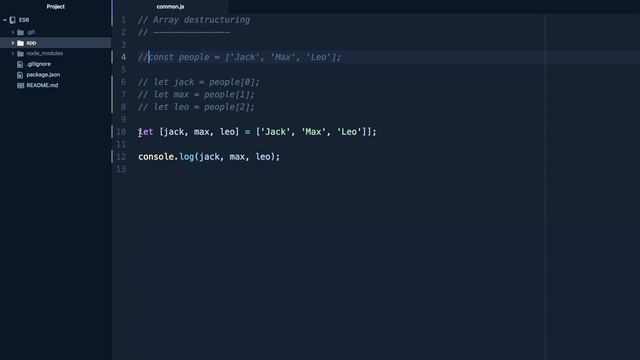Select the app folder name
The height and width of the screenshot is (360, 640).
pos(31,43)
